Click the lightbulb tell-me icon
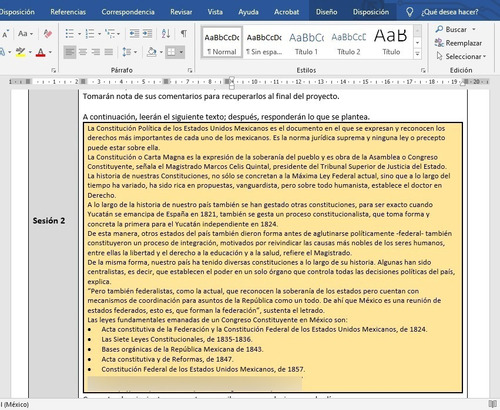 (409, 12)
